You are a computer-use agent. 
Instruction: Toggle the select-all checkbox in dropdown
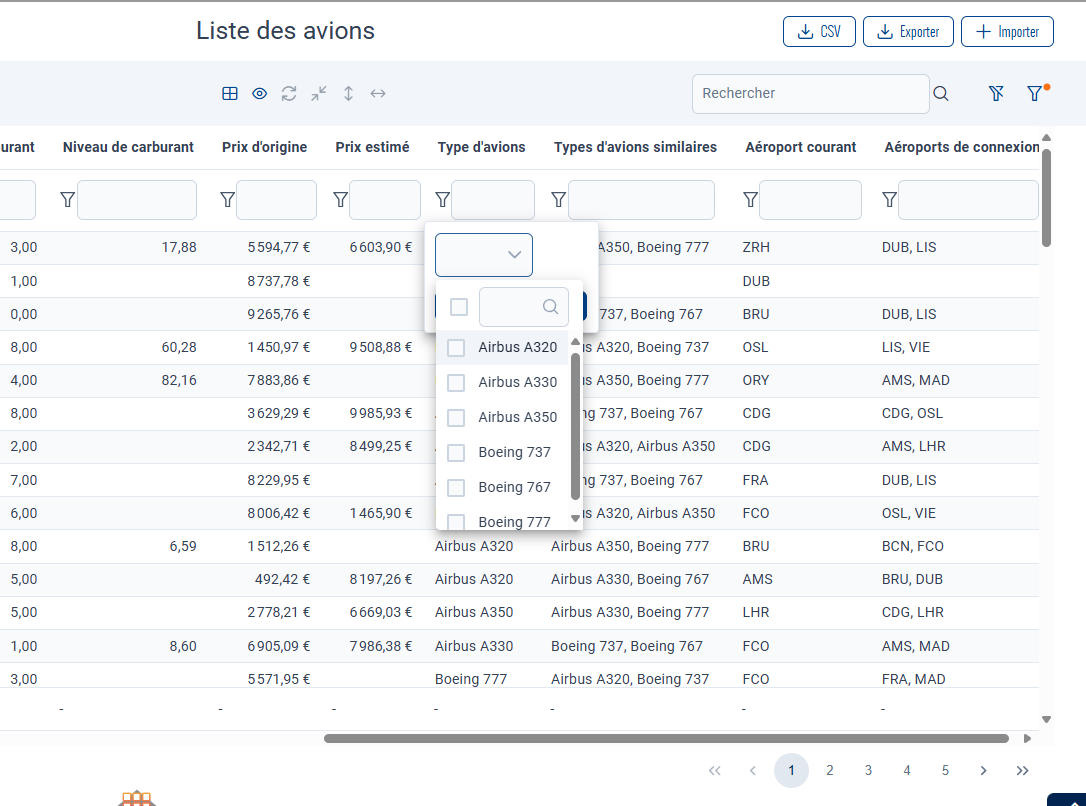459,307
